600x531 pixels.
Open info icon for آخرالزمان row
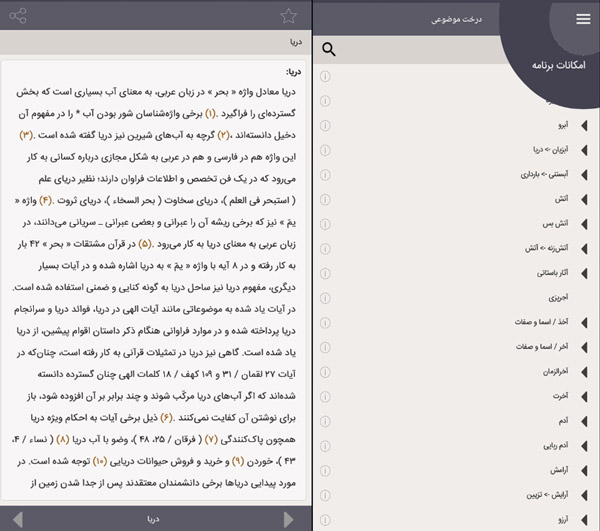pyautogui.click(x=325, y=372)
